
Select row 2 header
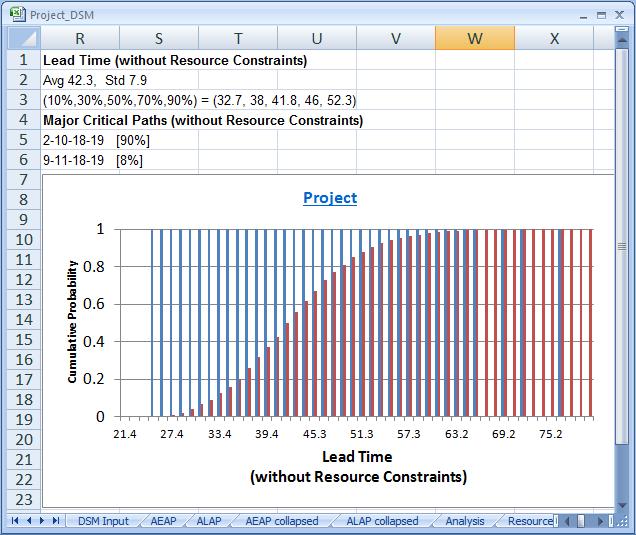[x=24, y=80]
